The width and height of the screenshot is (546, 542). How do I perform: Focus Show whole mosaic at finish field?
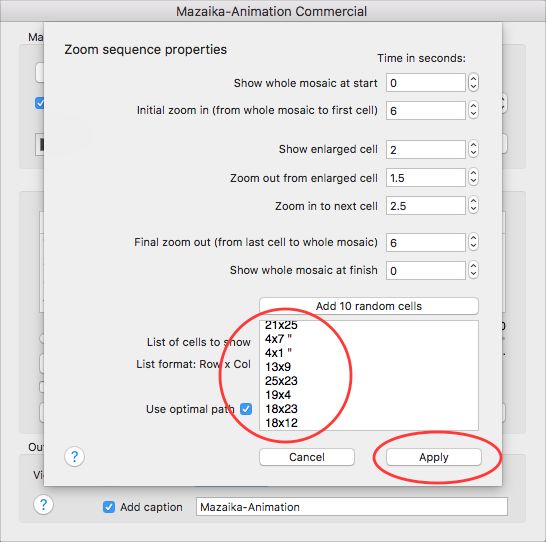426,270
